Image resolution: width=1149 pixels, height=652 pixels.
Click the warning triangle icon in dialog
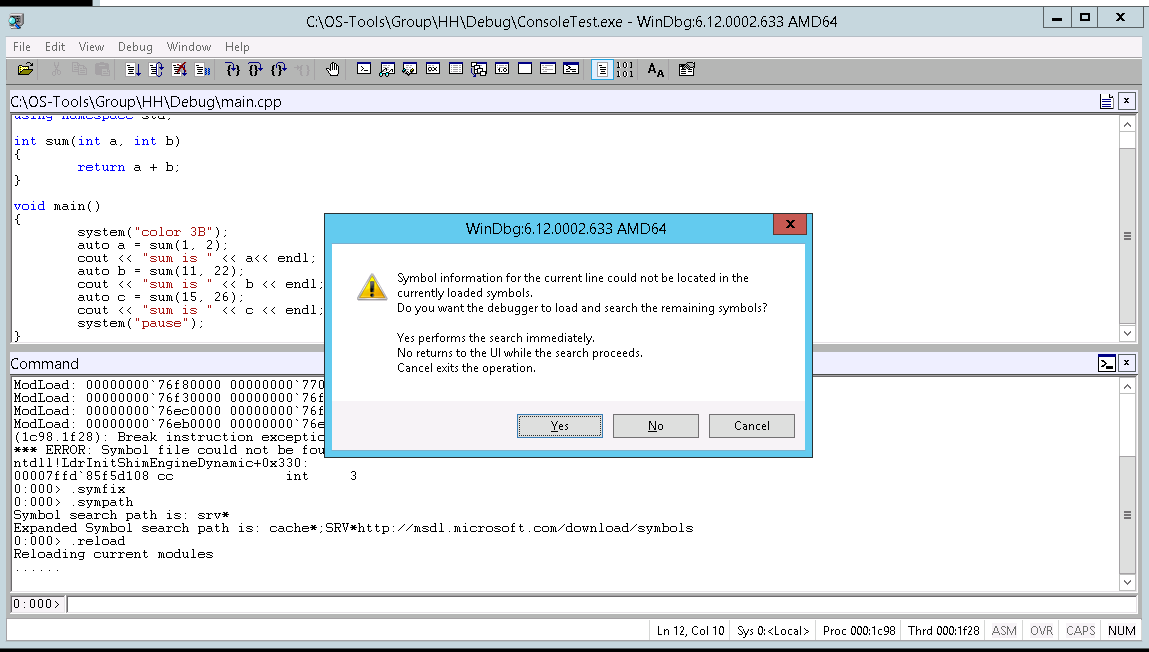point(372,287)
